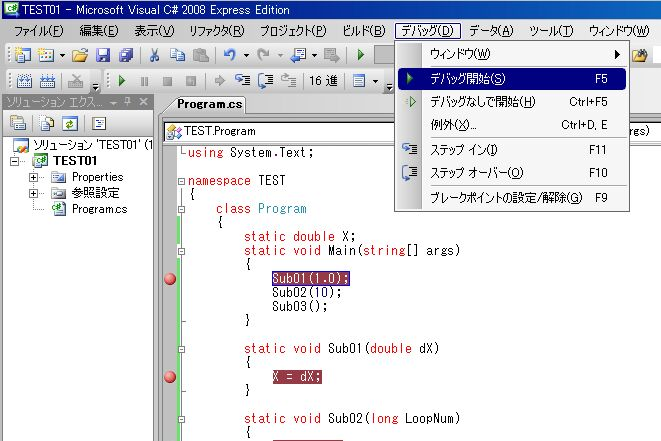Click the Break All pause icon
Image resolution: width=661 pixels, height=441 pixels.
(144, 81)
